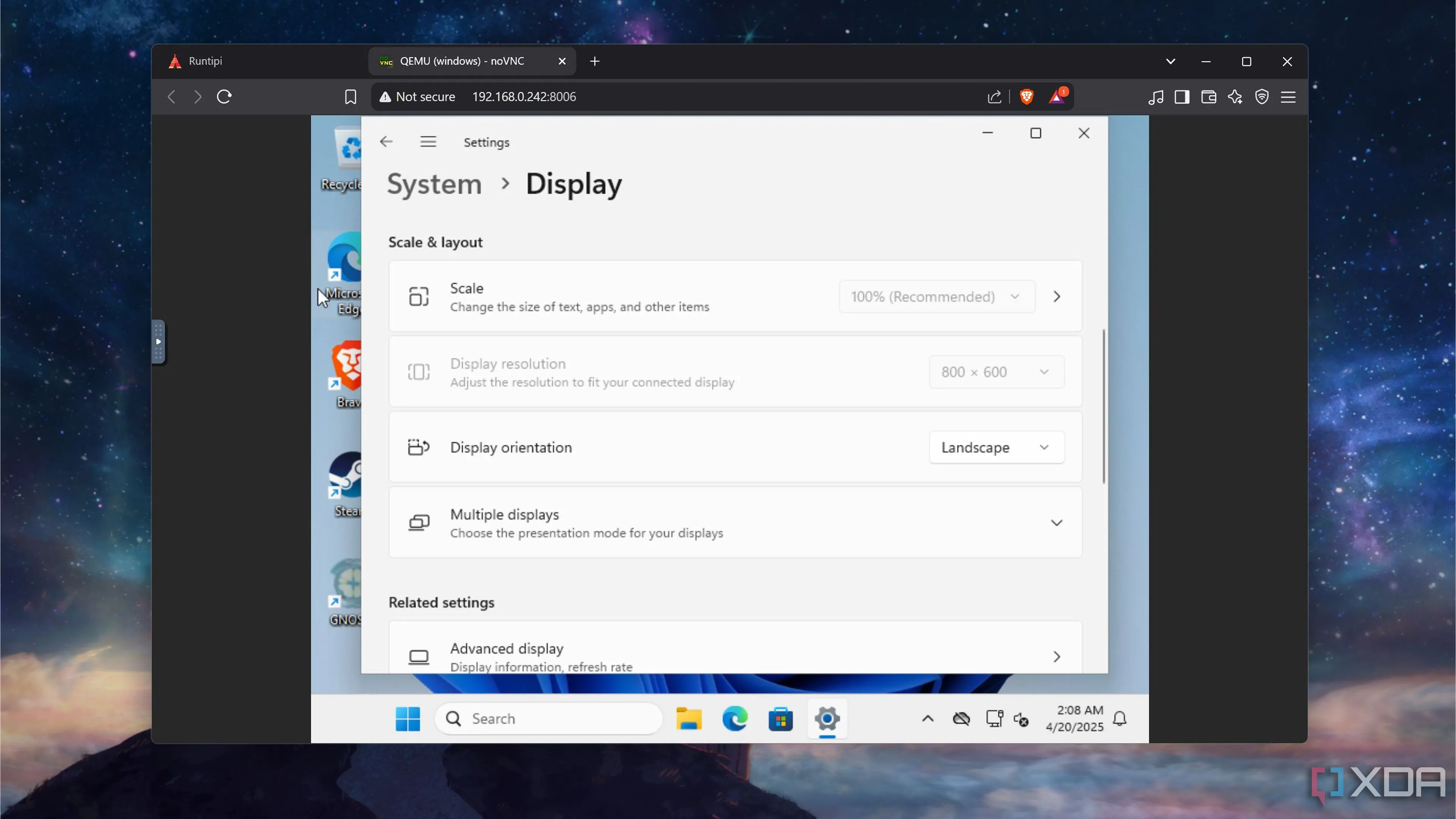Viewport: 1456px width, 819px height.
Task: Click the taskbar Search box
Action: coord(549,719)
